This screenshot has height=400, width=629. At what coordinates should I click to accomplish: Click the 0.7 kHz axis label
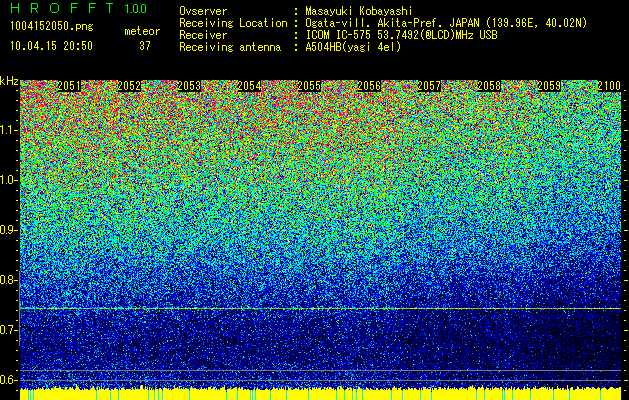pos(8,330)
